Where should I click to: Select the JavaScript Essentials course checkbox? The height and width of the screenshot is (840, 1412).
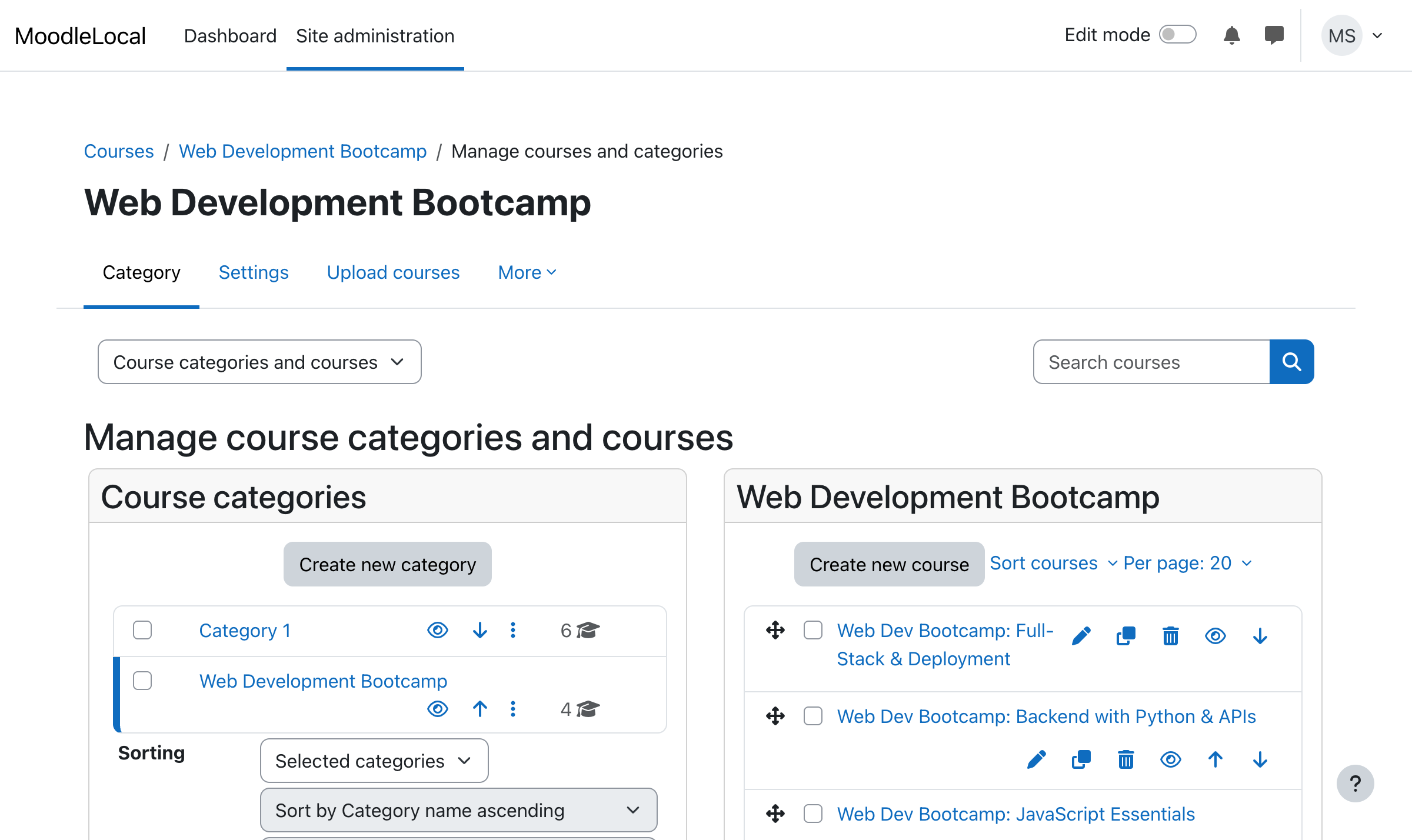coord(813,814)
